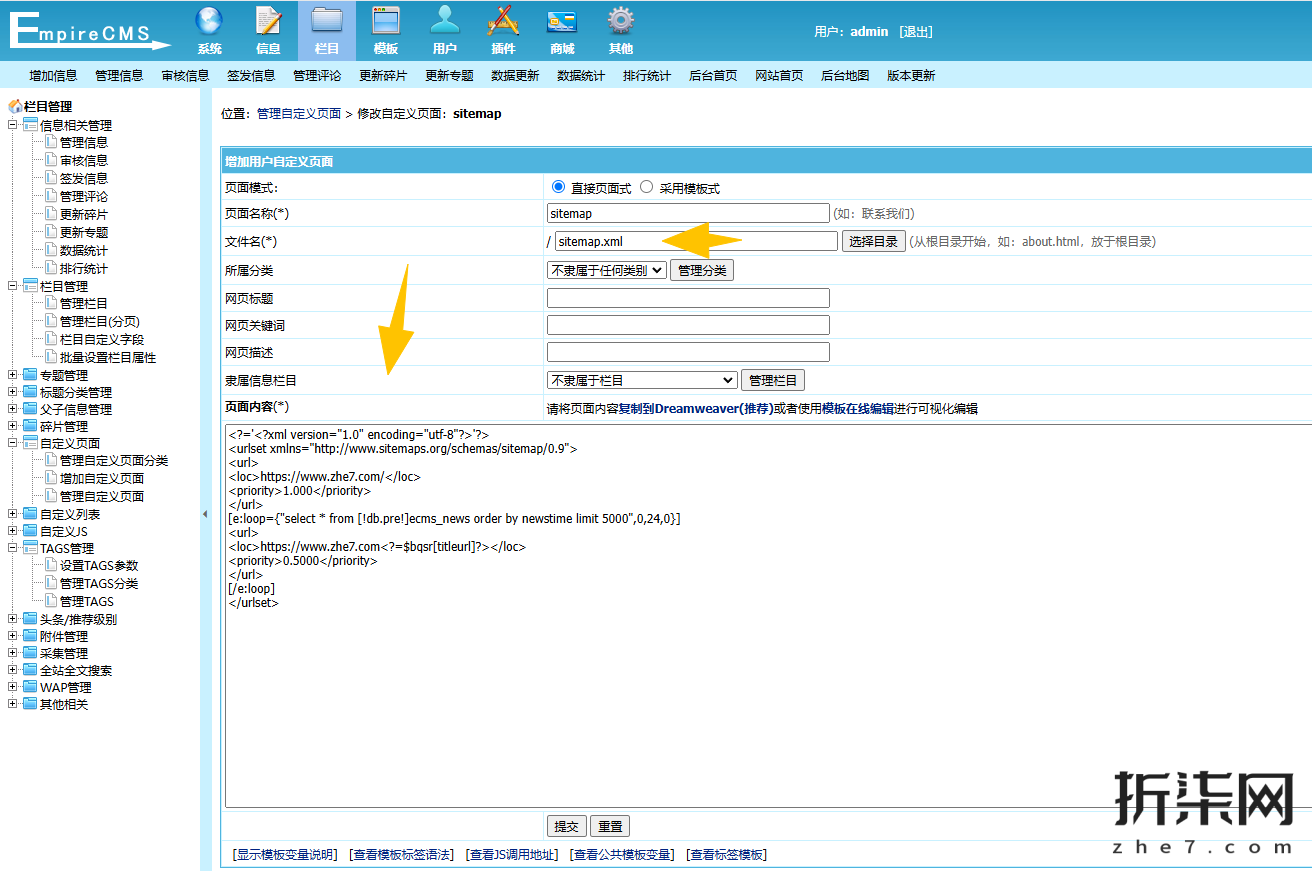Submit the form with 提交 button

(x=566, y=826)
